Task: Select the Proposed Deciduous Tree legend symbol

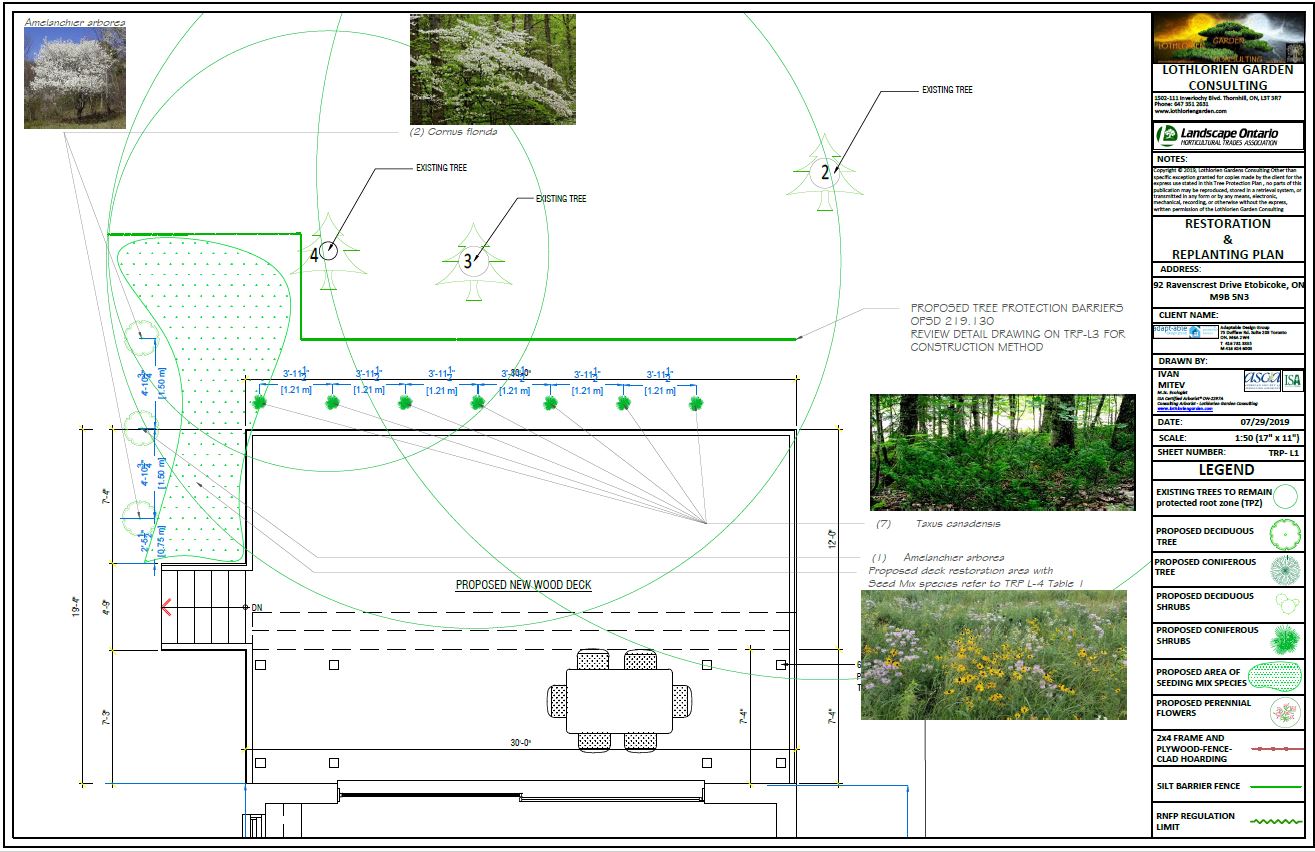Action: (1285, 535)
